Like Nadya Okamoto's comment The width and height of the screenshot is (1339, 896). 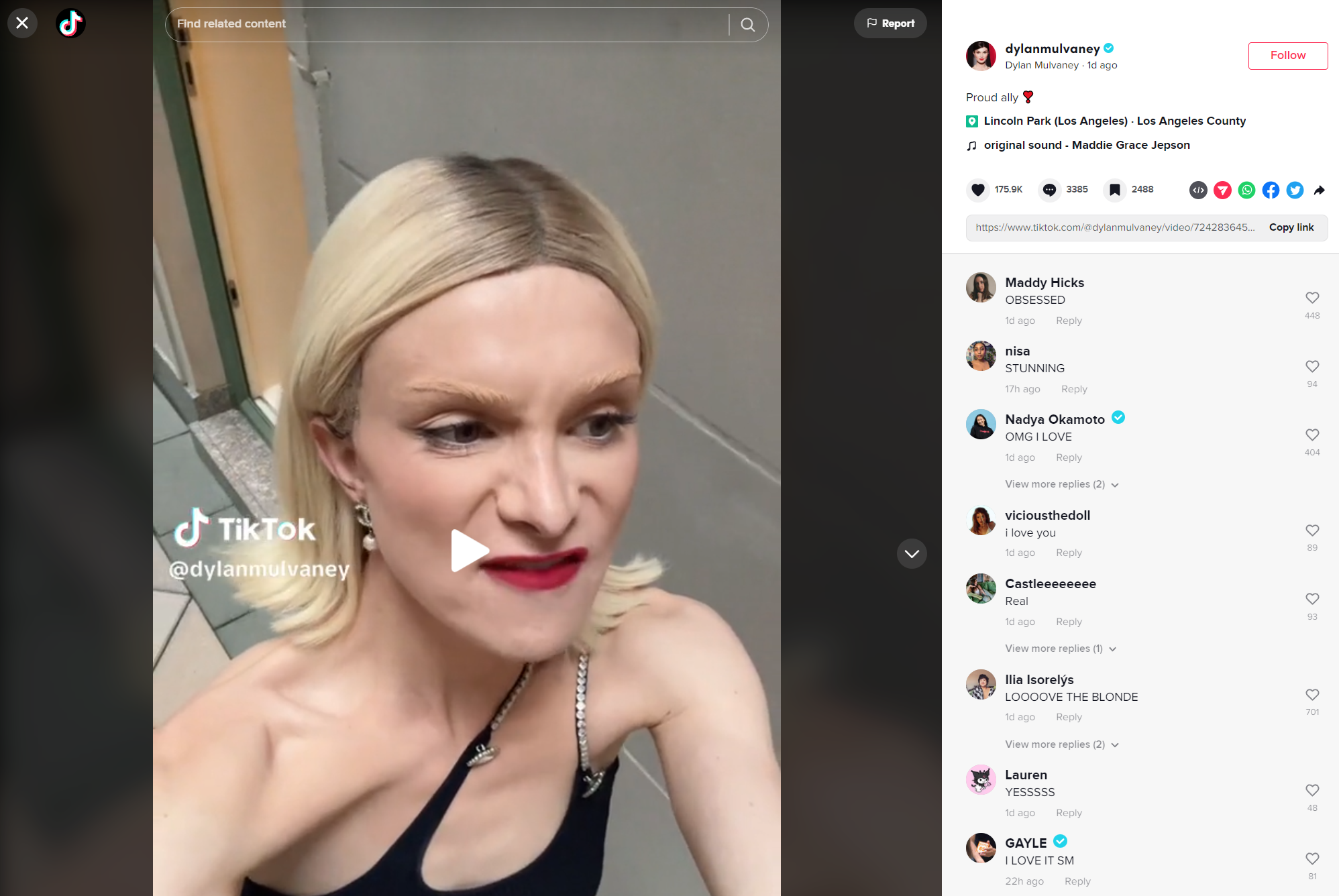pos(1312,435)
